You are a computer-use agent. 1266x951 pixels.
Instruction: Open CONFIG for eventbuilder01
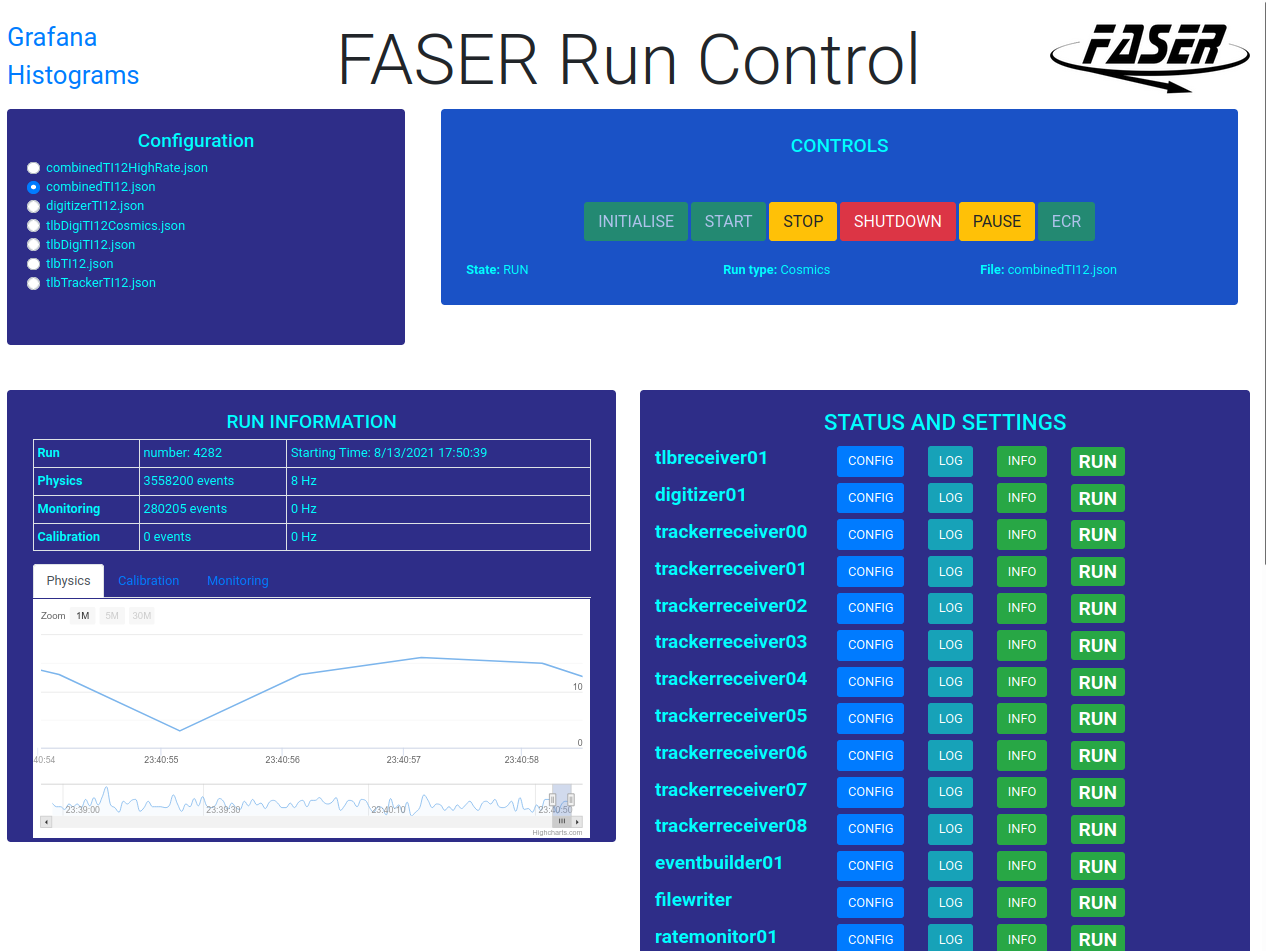coord(870,866)
